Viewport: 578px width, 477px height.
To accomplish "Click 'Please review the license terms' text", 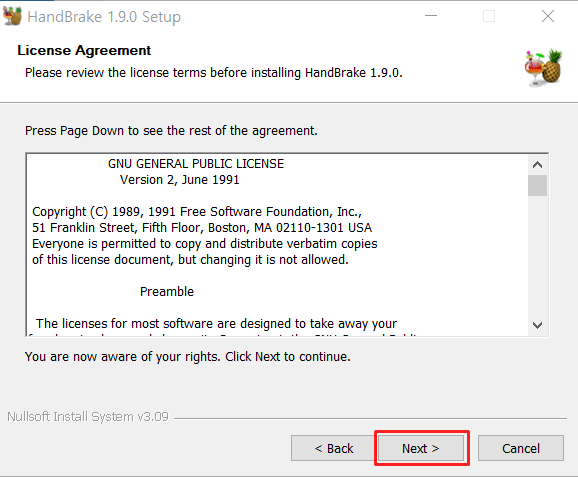I will [x=214, y=73].
